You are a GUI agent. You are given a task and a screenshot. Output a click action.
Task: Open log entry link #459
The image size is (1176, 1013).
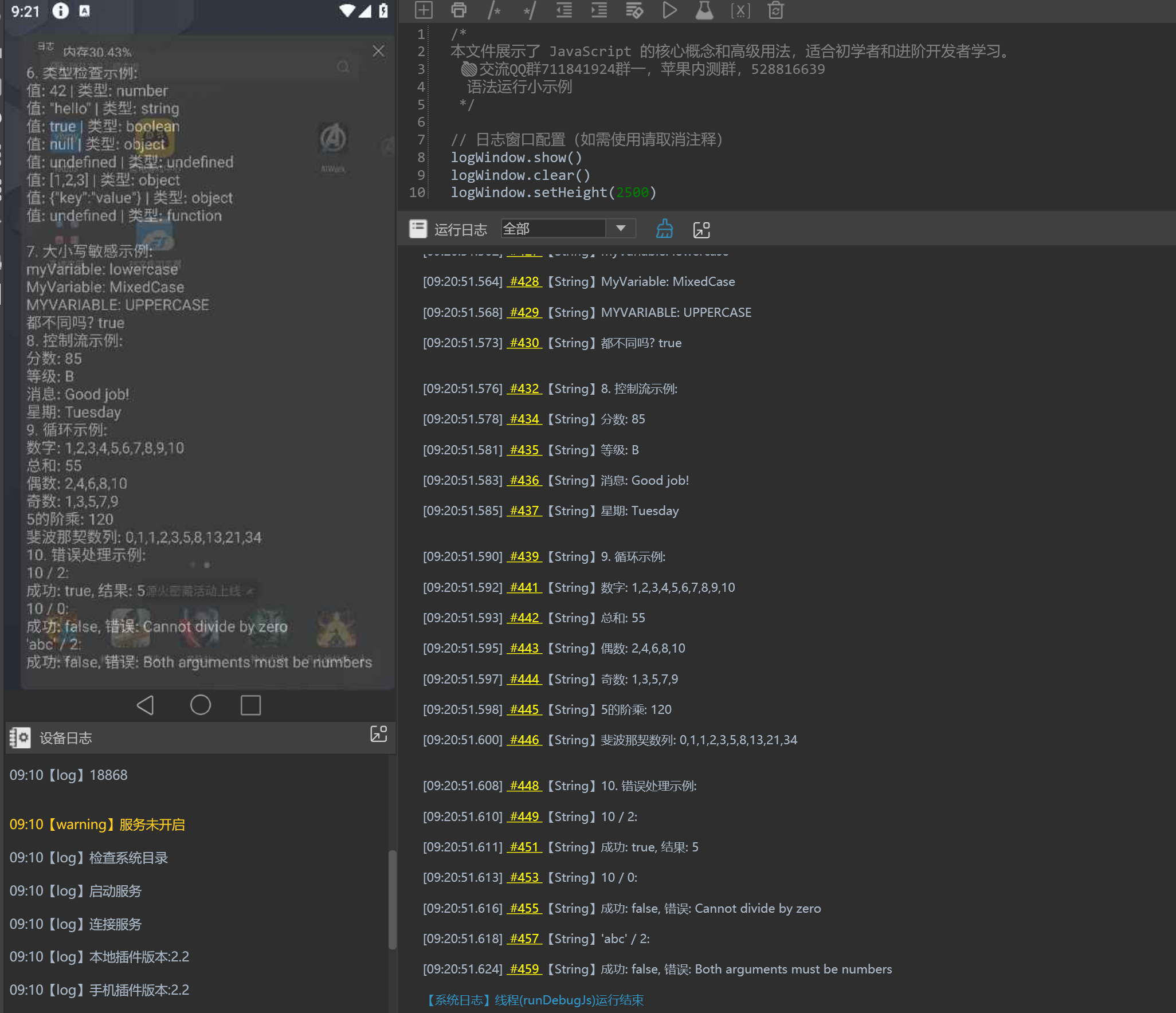[x=524, y=969]
